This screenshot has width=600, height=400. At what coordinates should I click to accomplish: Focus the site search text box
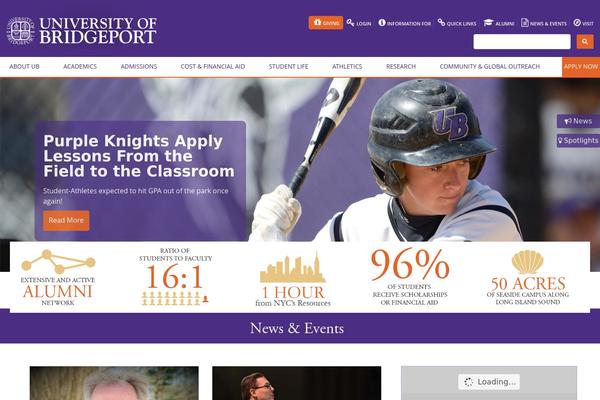pos(522,42)
